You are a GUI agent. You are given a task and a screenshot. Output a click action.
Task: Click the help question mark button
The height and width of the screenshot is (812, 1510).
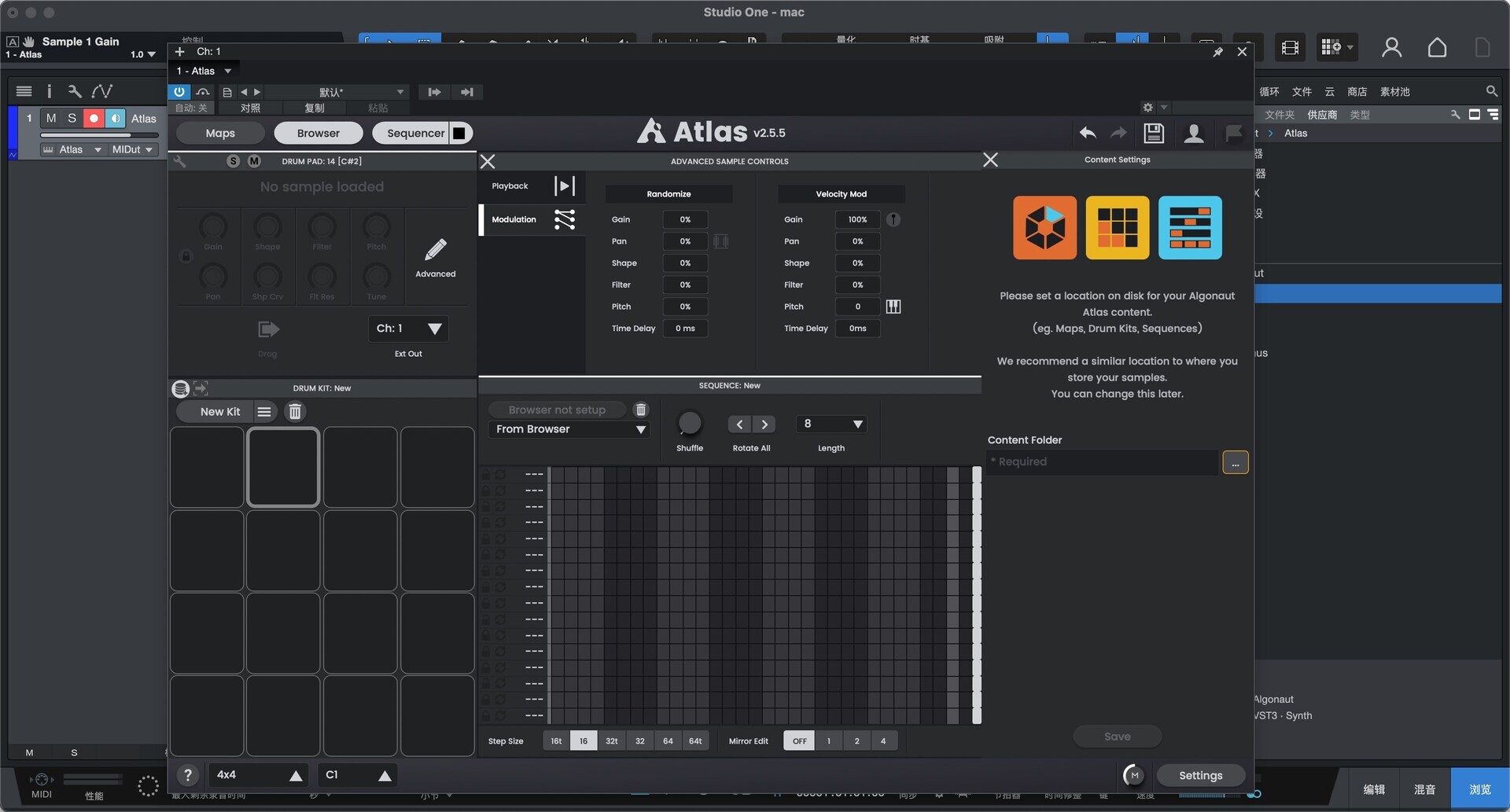(187, 775)
